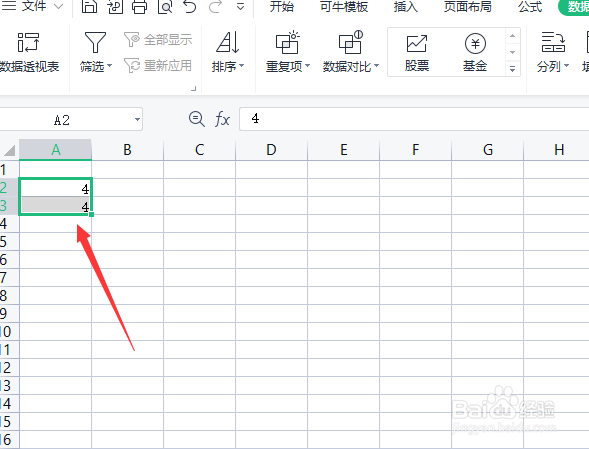Expand the data type gallery more arrow

(x=512, y=69)
